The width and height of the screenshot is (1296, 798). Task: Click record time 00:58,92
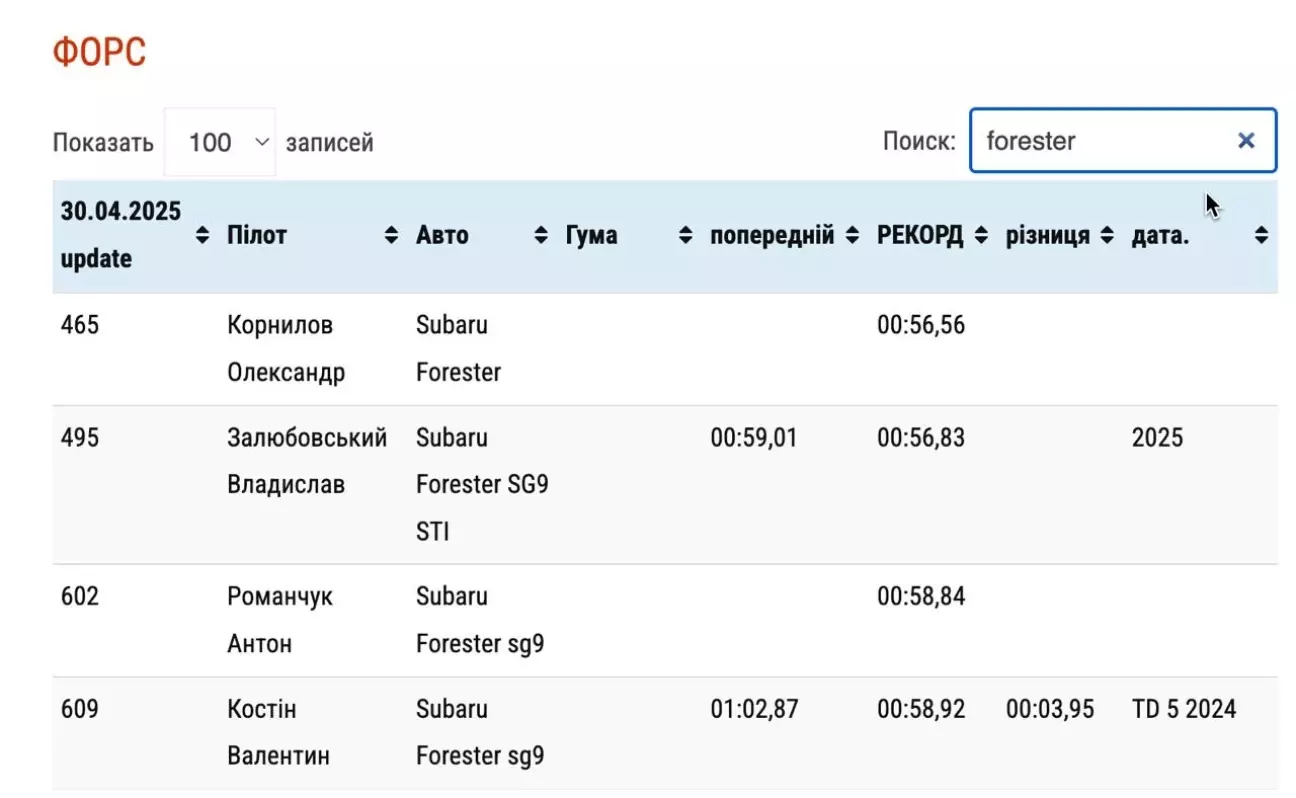pyautogui.click(x=921, y=709)
